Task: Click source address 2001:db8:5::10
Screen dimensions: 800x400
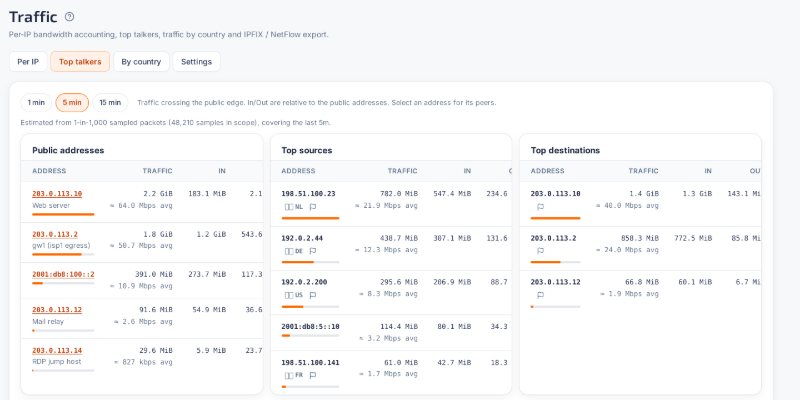Action: pos(311,327)
